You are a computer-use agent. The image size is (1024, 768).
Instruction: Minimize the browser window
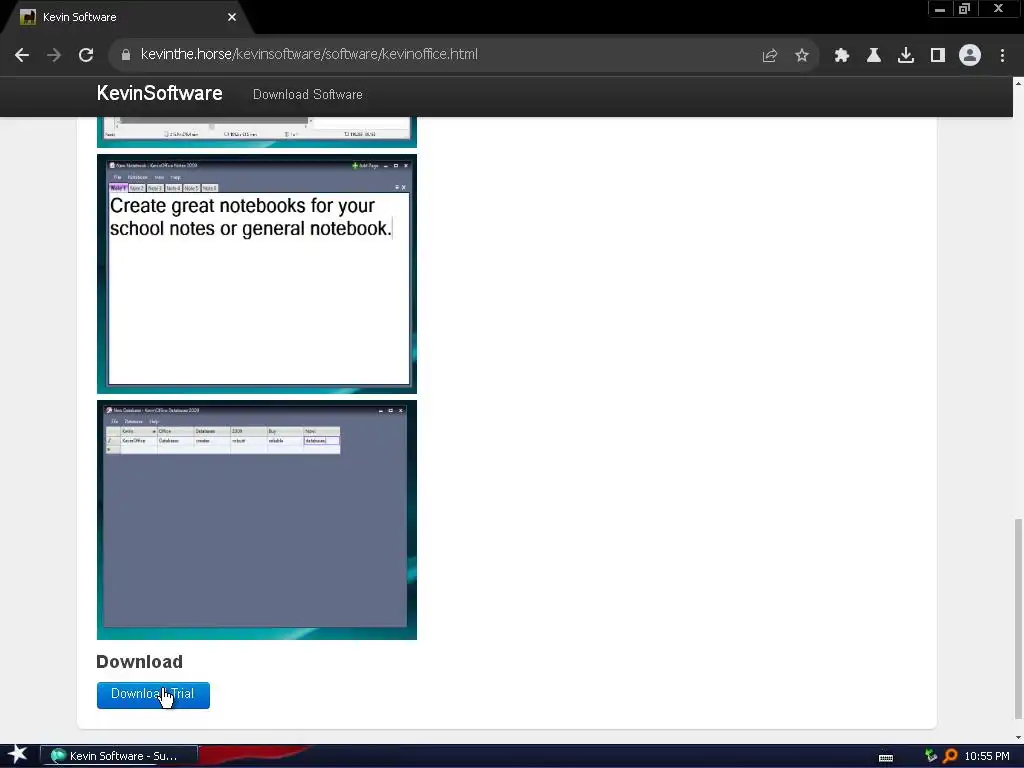(x=940, y=9)
